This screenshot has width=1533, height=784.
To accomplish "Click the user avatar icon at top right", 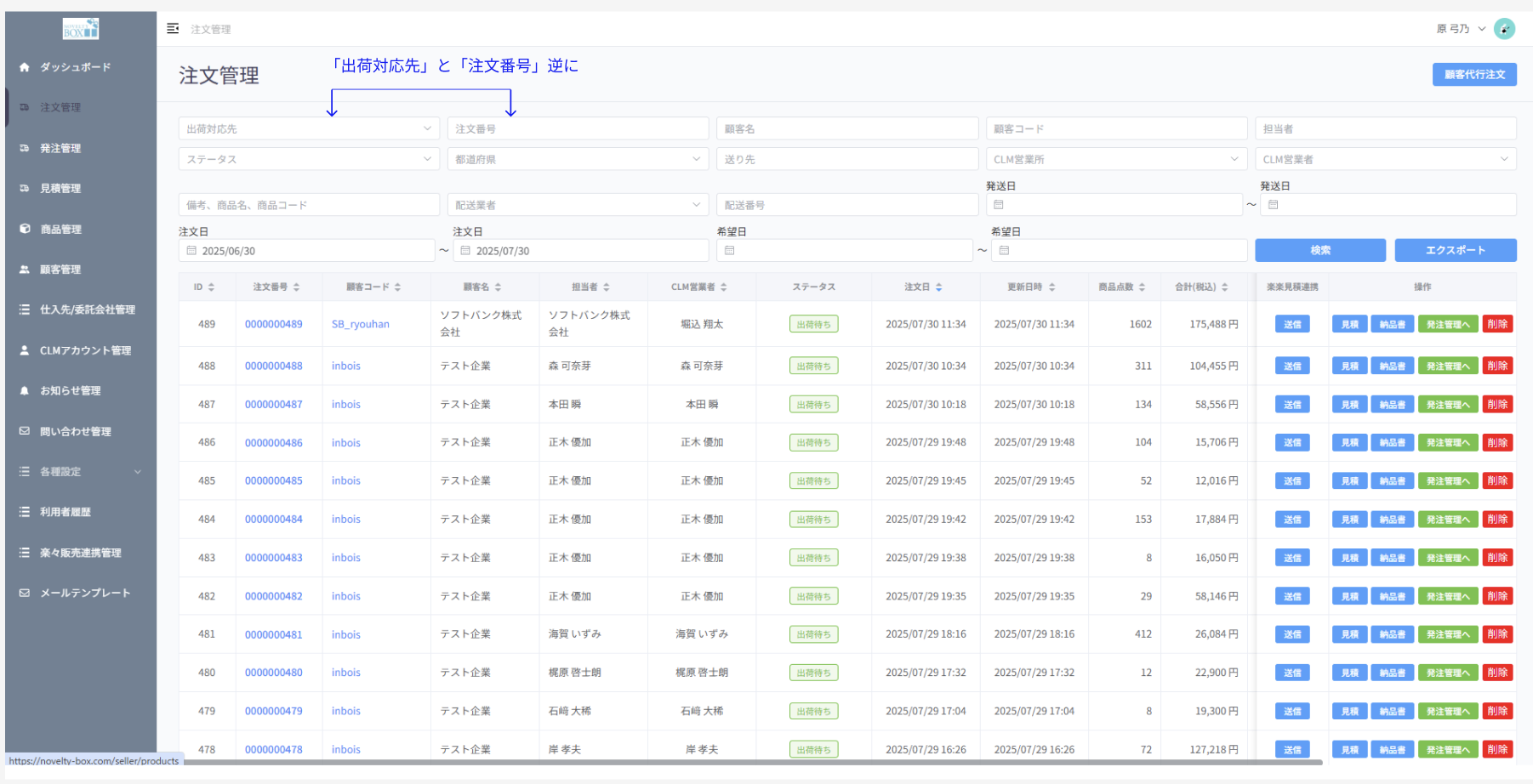I will click(x=1504, y=29).
